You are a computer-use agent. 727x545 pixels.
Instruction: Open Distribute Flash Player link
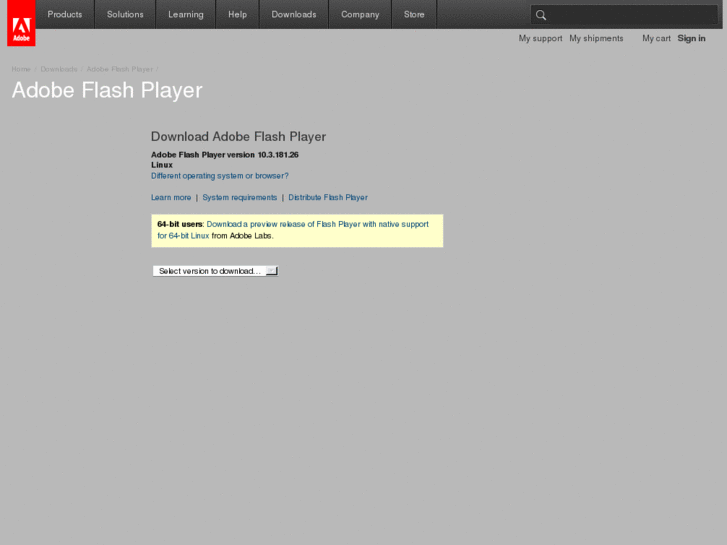click(328, 198)
